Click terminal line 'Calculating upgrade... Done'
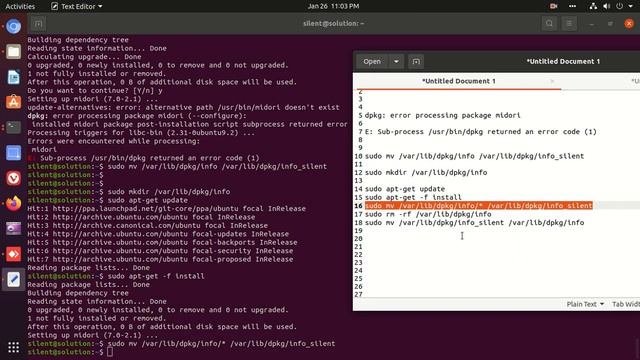Screen dimensions: 640x360 coord(84,57)
